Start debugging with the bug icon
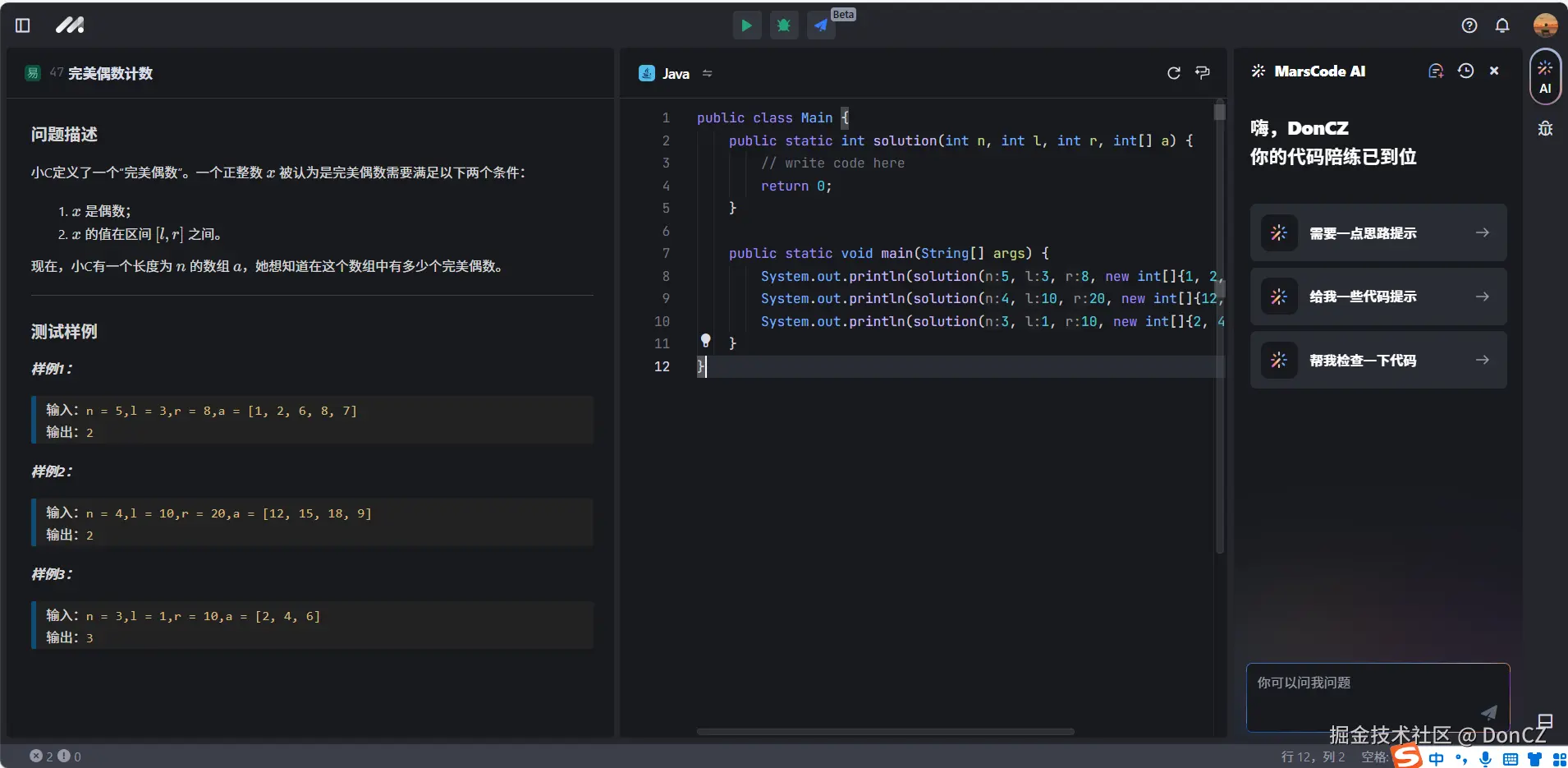This screenshot has width=1568, height=768. pos(783,25)
